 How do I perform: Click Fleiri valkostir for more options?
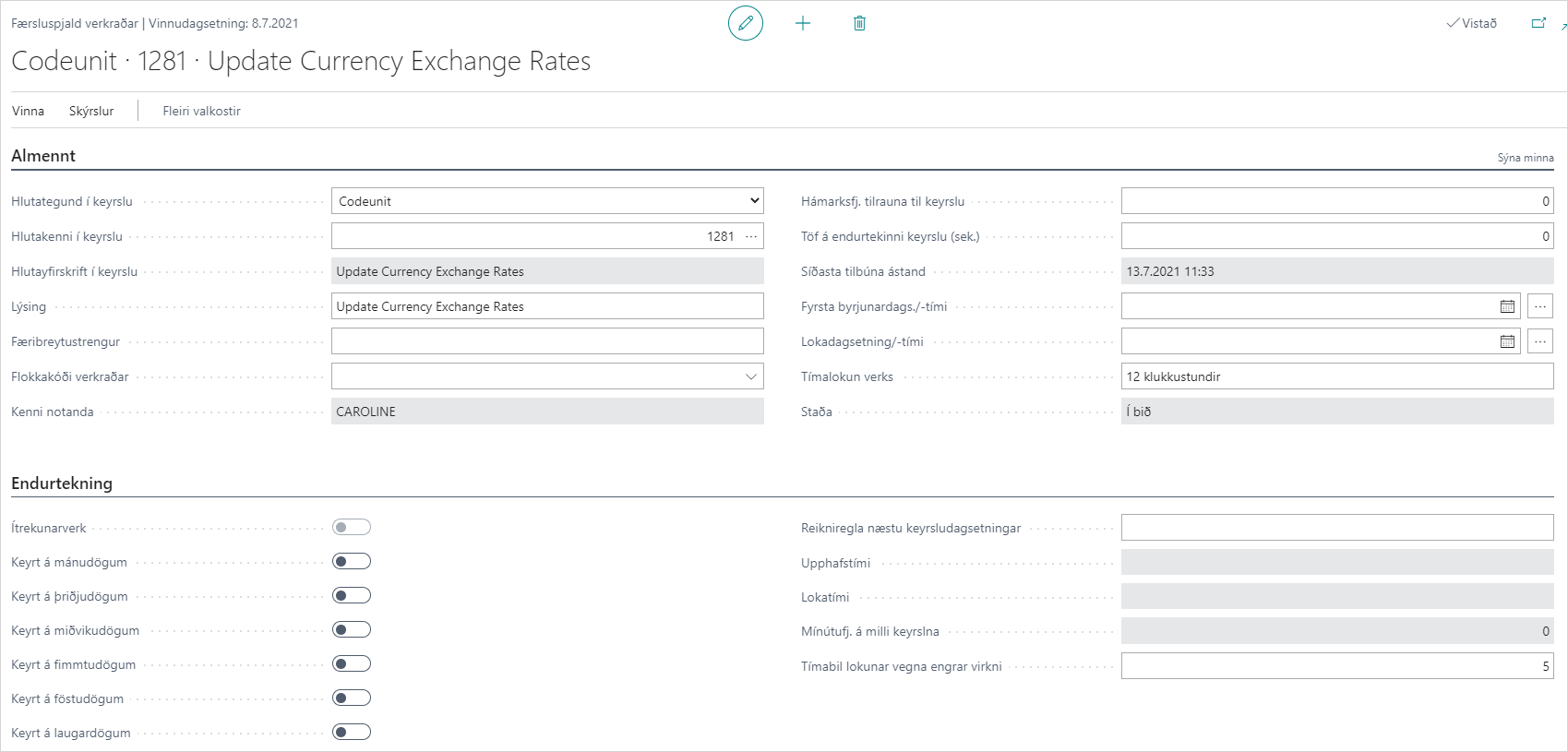click(201, 111)
